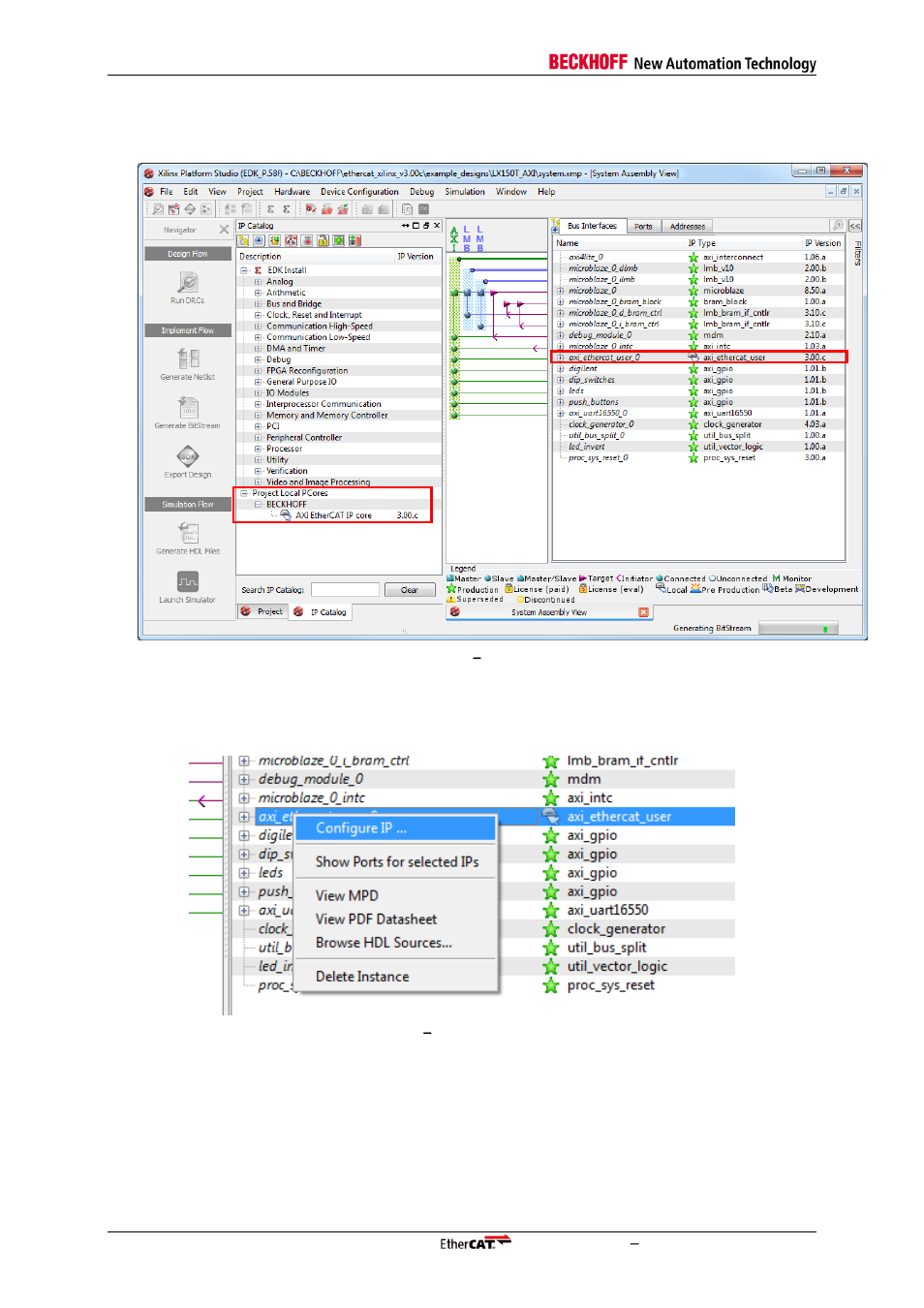Open the File menu
The width and height of the screenshot is (924, 1308).
167,192
